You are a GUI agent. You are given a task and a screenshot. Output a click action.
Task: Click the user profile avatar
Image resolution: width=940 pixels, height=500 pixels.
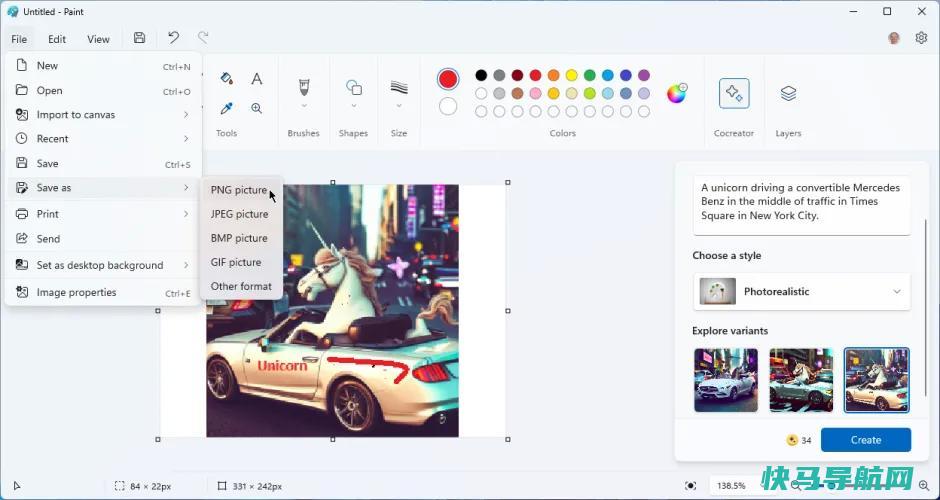(894, 38)
